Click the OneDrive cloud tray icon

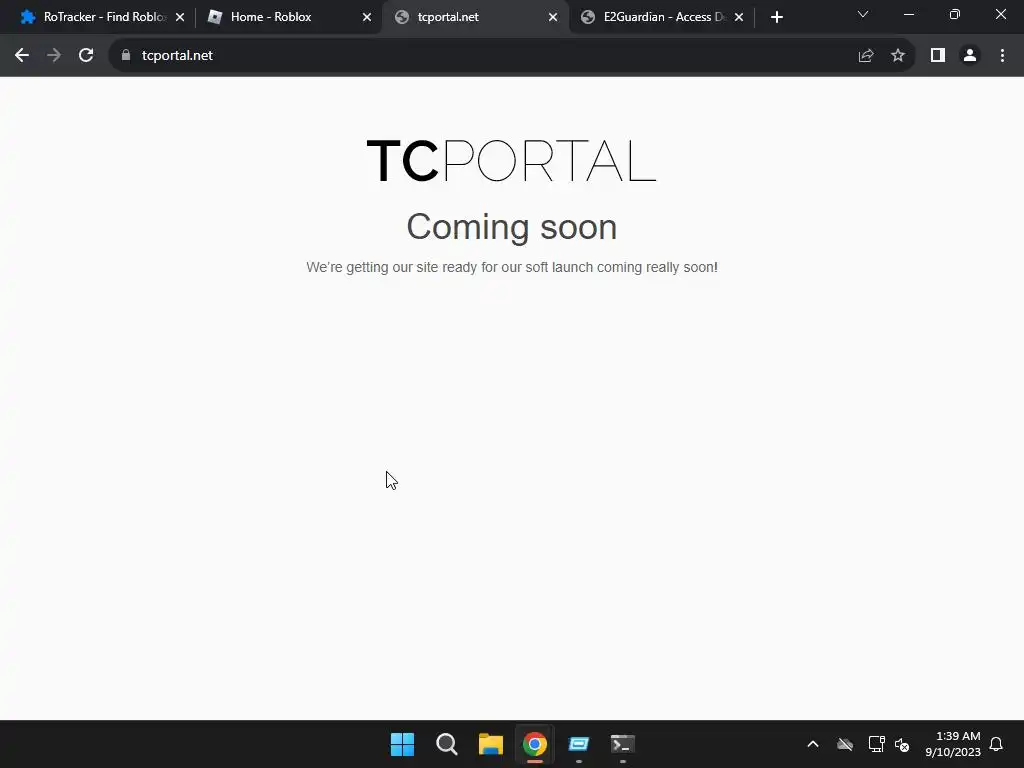click(x=845, y=744)
